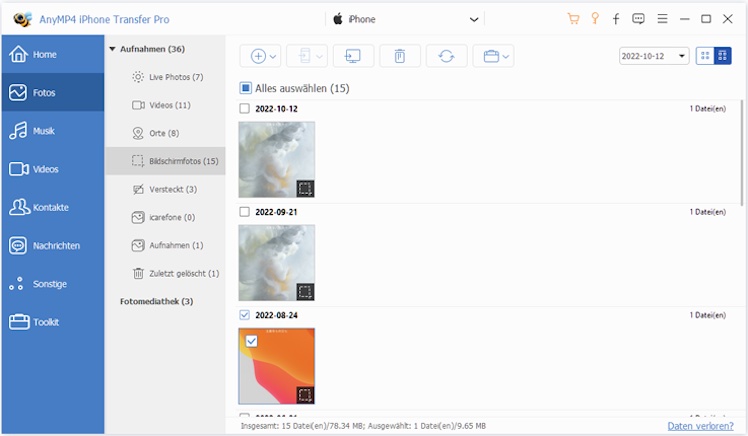Click the key register icon
This screenshot has height=436, width=748.
[594, 19]
